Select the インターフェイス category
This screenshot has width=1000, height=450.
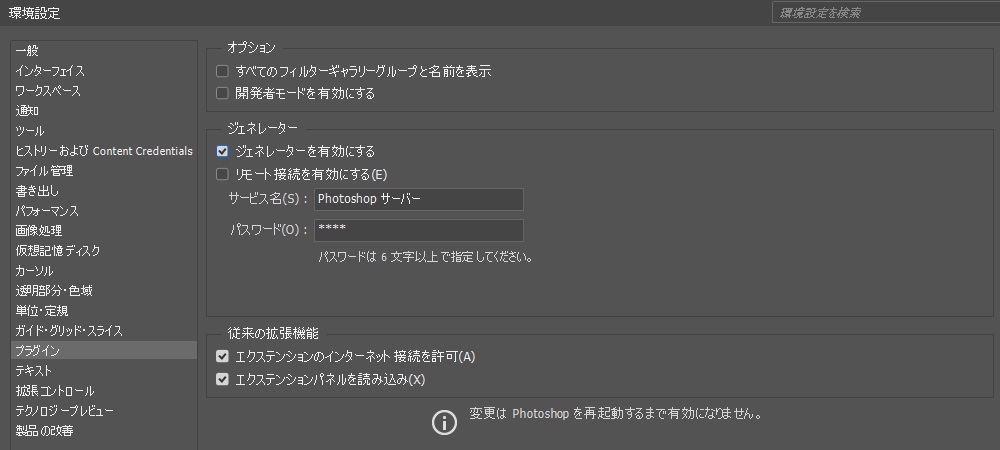(x=104, y=71)
